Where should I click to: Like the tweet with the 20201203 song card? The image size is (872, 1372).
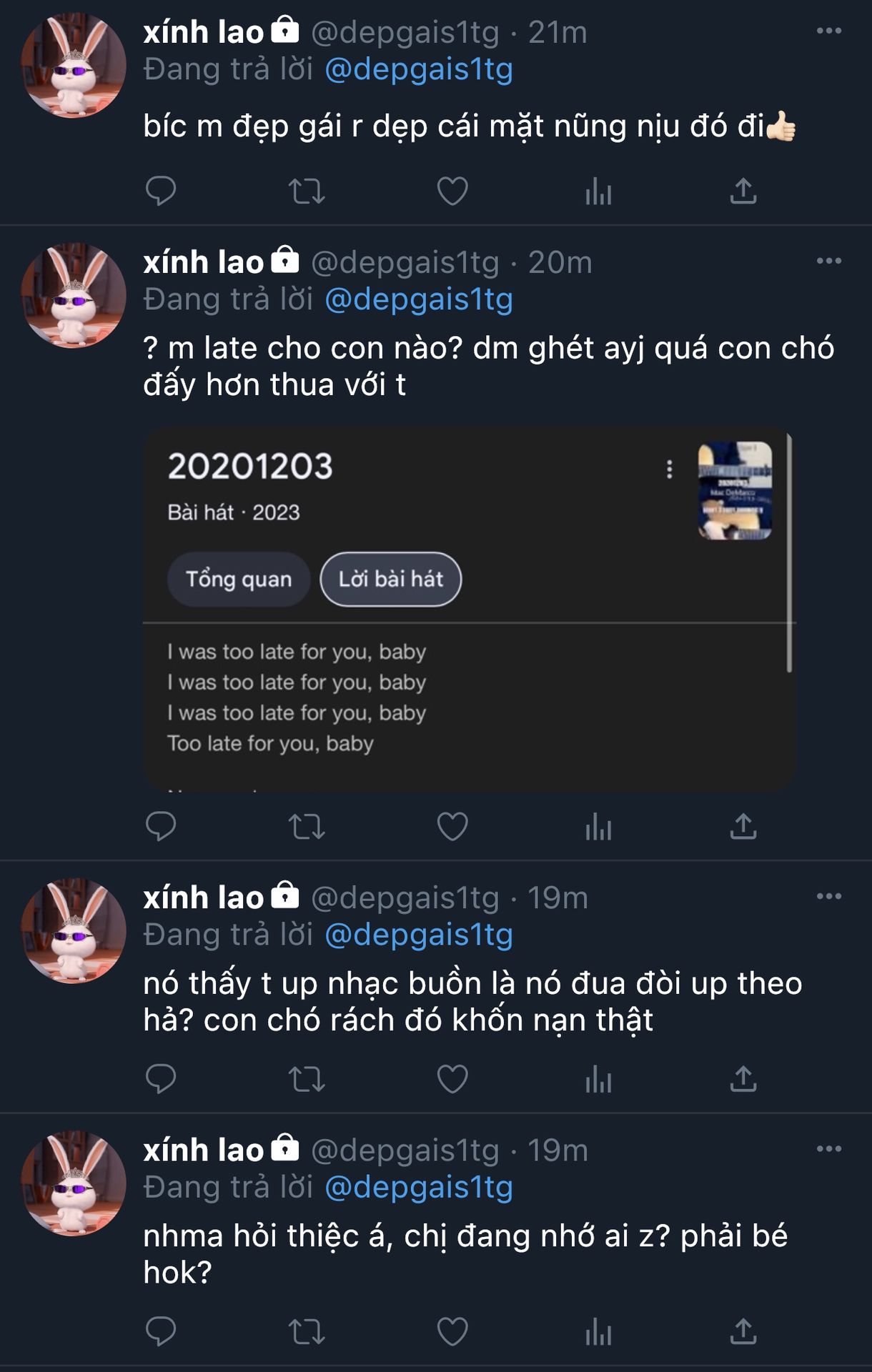click(x=452, y=827)
